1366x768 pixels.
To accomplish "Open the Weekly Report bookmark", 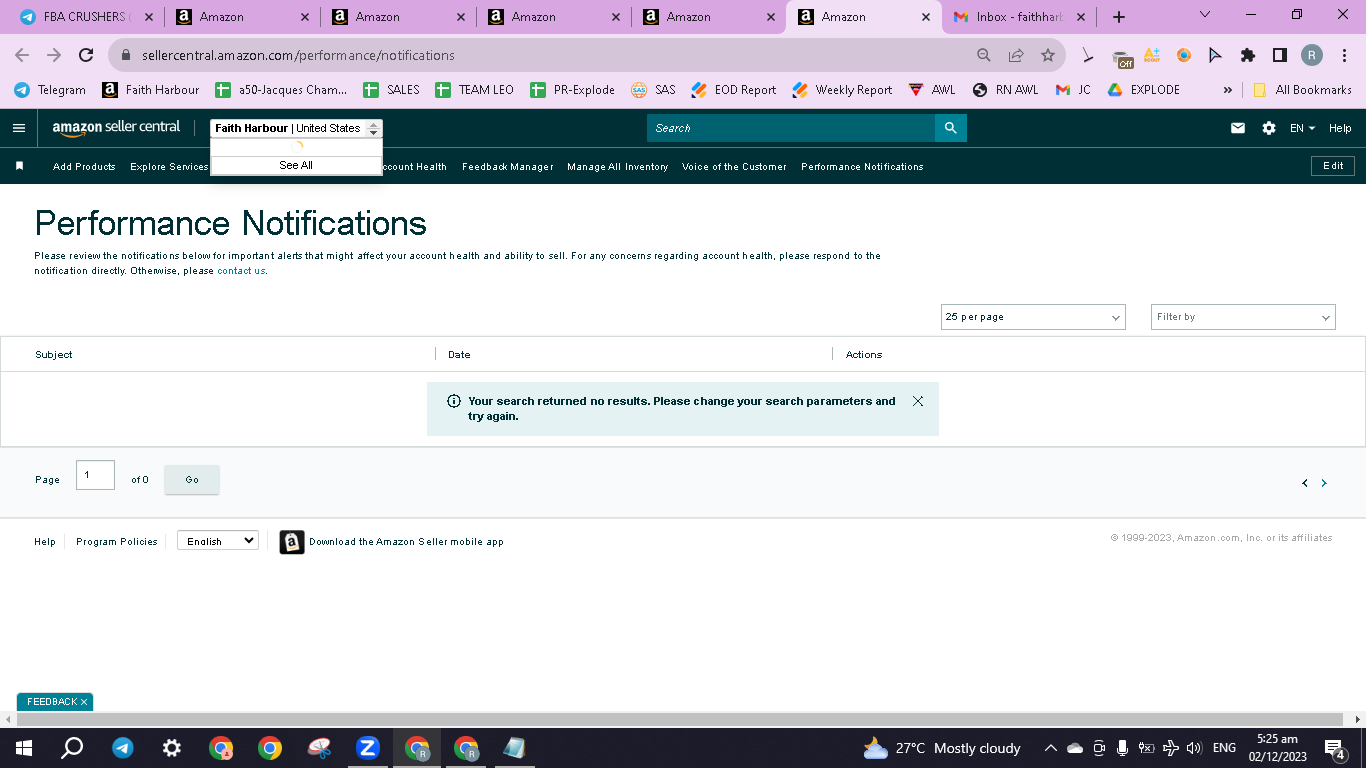I will [842, 90].
